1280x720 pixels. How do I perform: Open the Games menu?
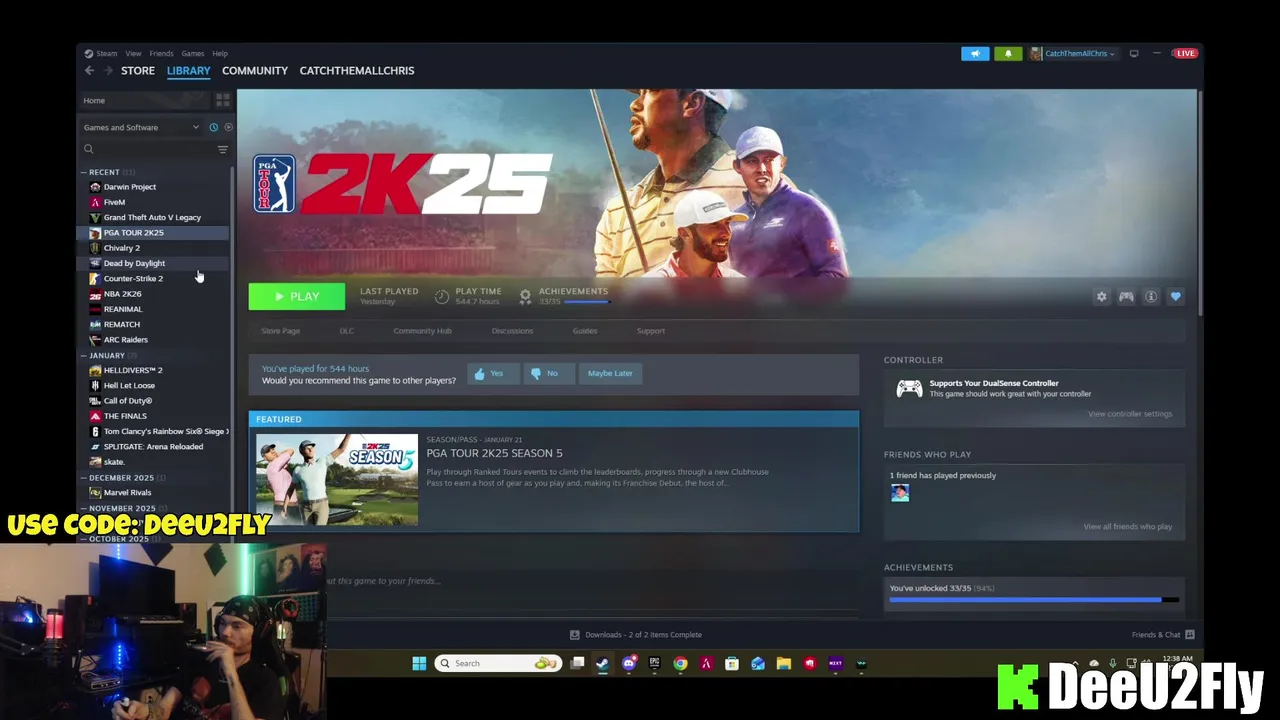tap(193, 53)
